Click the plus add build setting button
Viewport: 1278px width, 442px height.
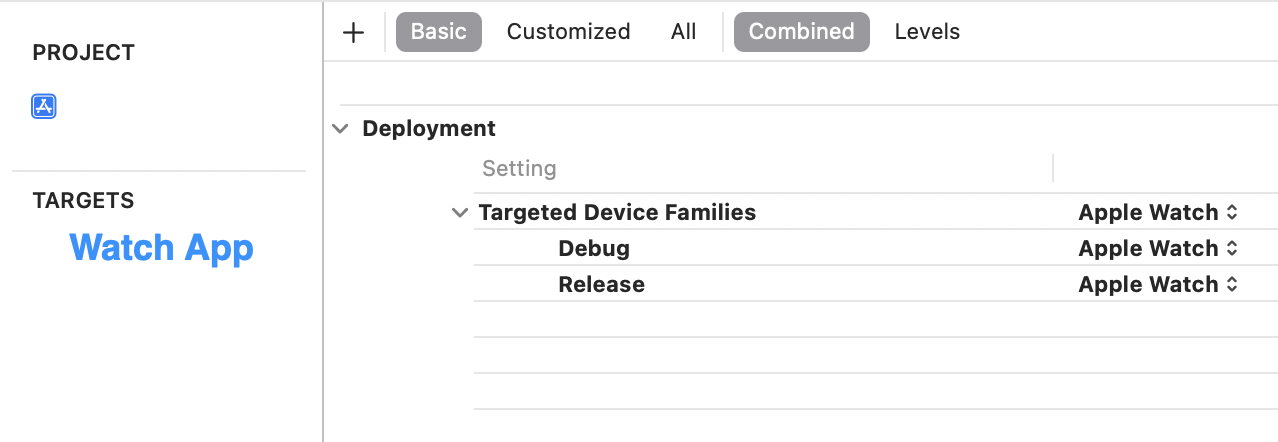tap(353, 32)
